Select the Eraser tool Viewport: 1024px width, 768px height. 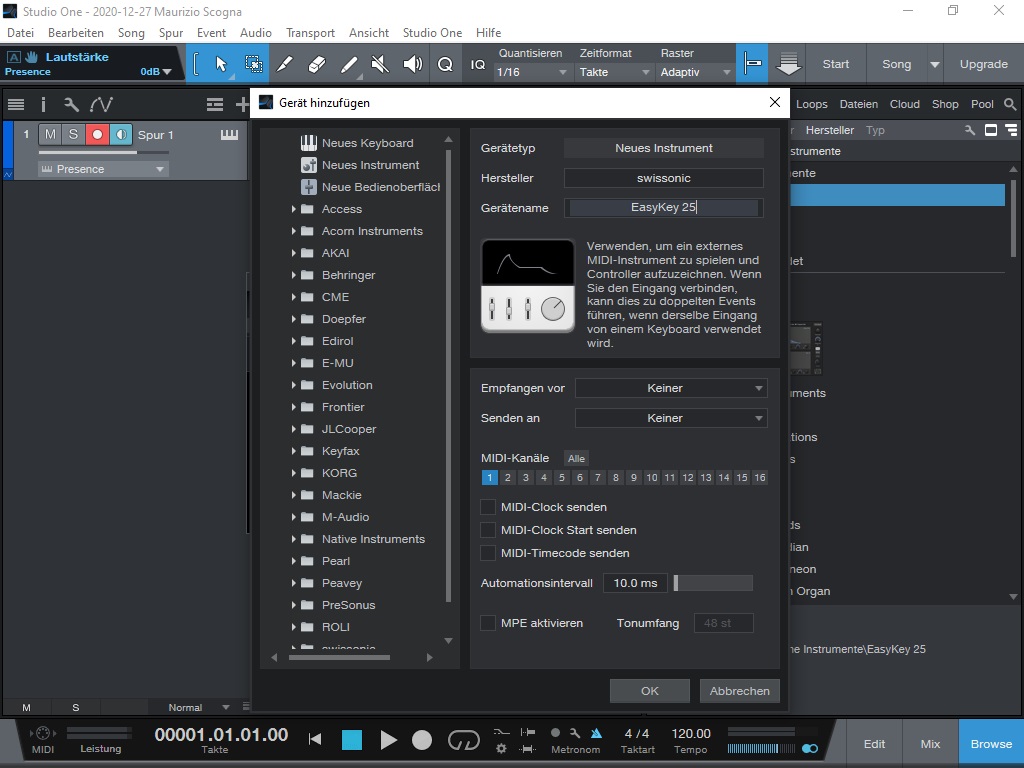[x=316, y=64]
